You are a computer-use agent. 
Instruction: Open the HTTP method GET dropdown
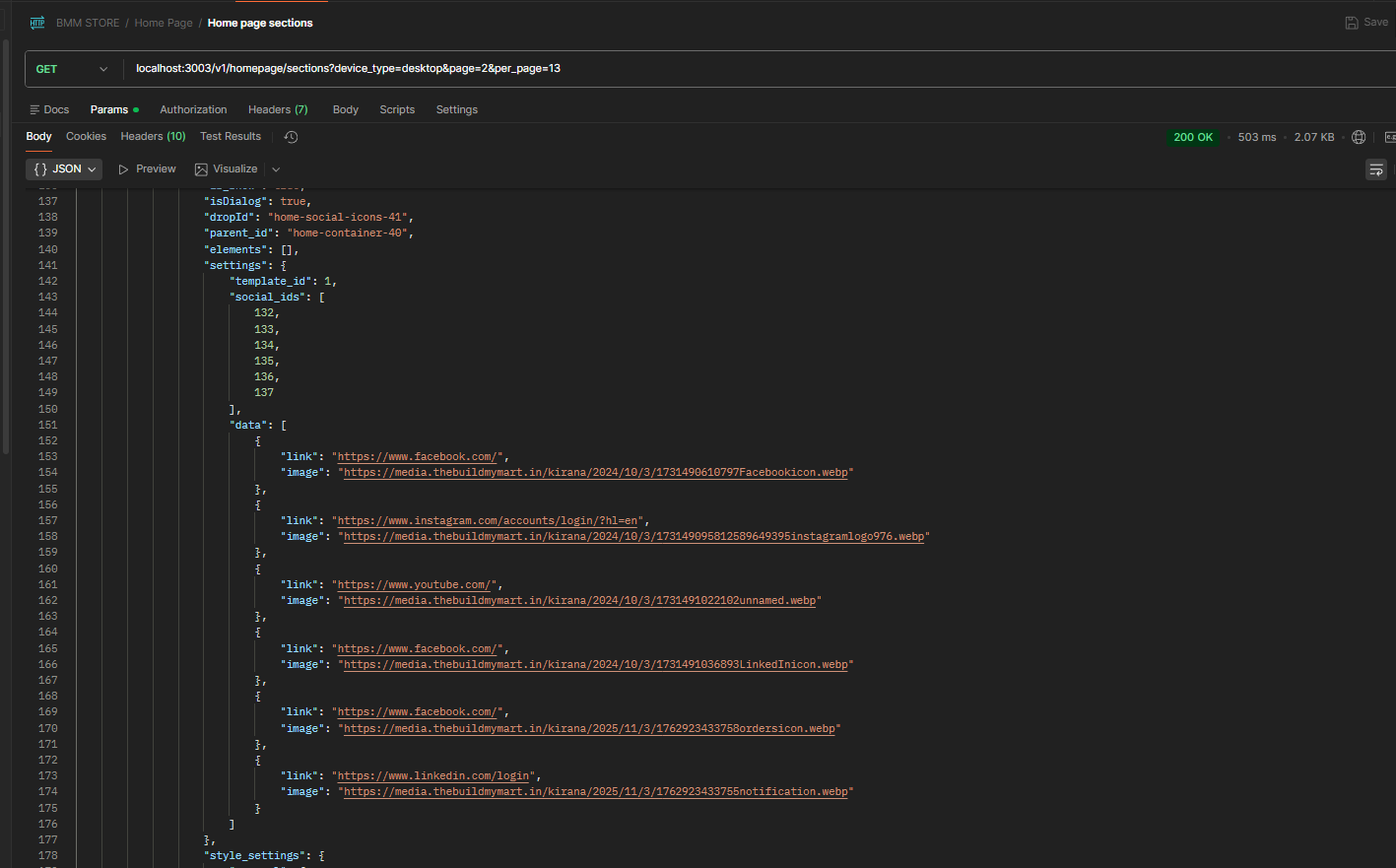pos(72,69)
